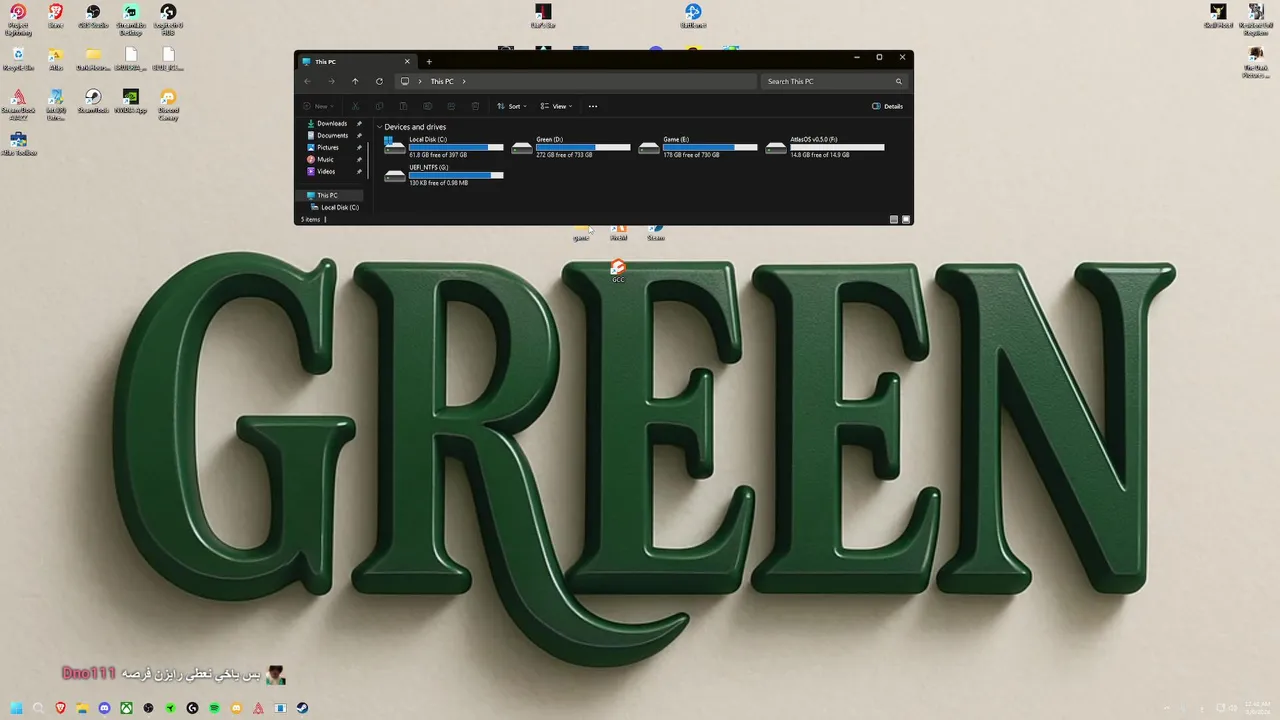
Task: Open Xbox from the taskbar
Action: (127, 708)
